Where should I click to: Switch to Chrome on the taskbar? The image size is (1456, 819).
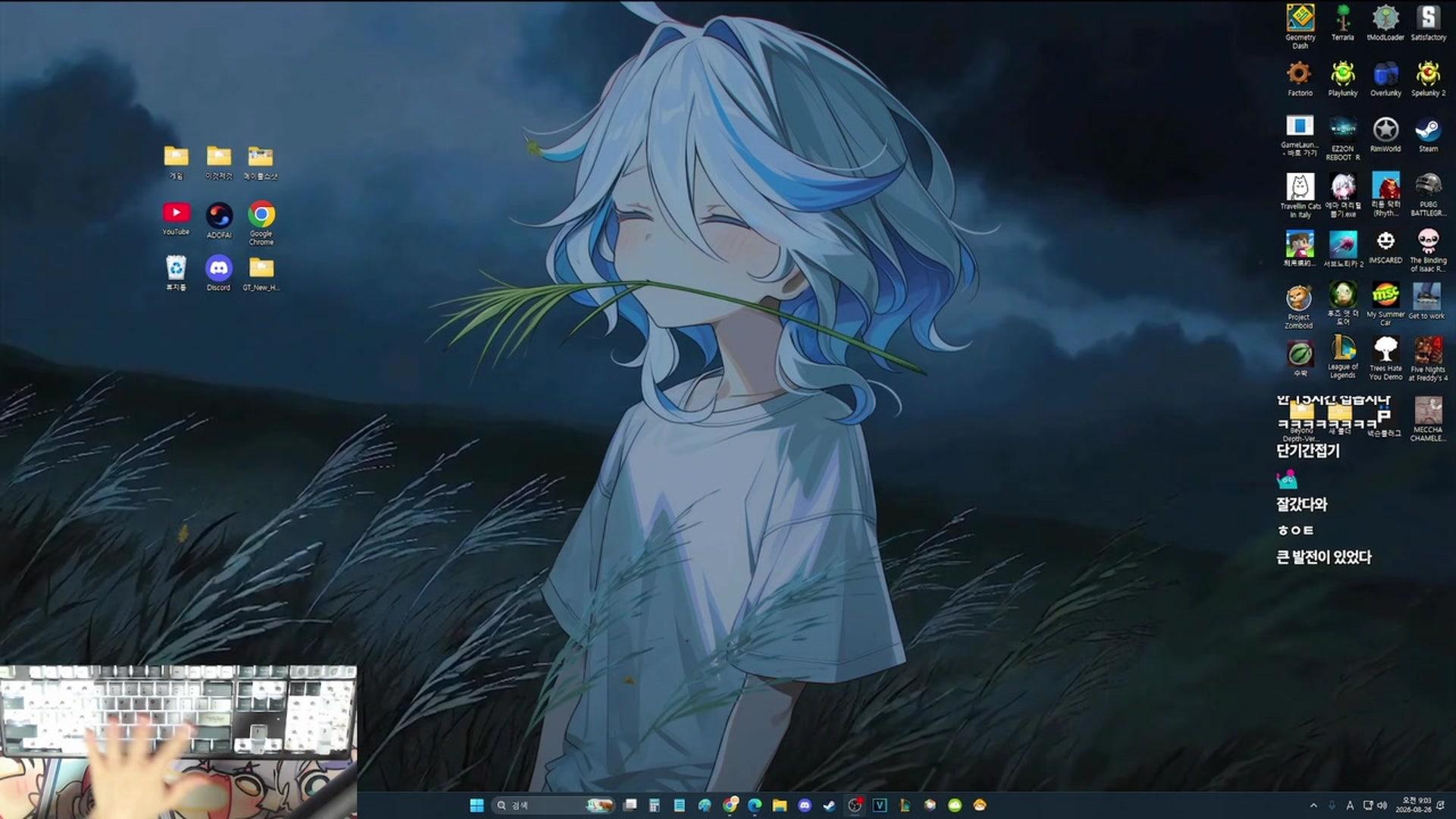(730, 805)
